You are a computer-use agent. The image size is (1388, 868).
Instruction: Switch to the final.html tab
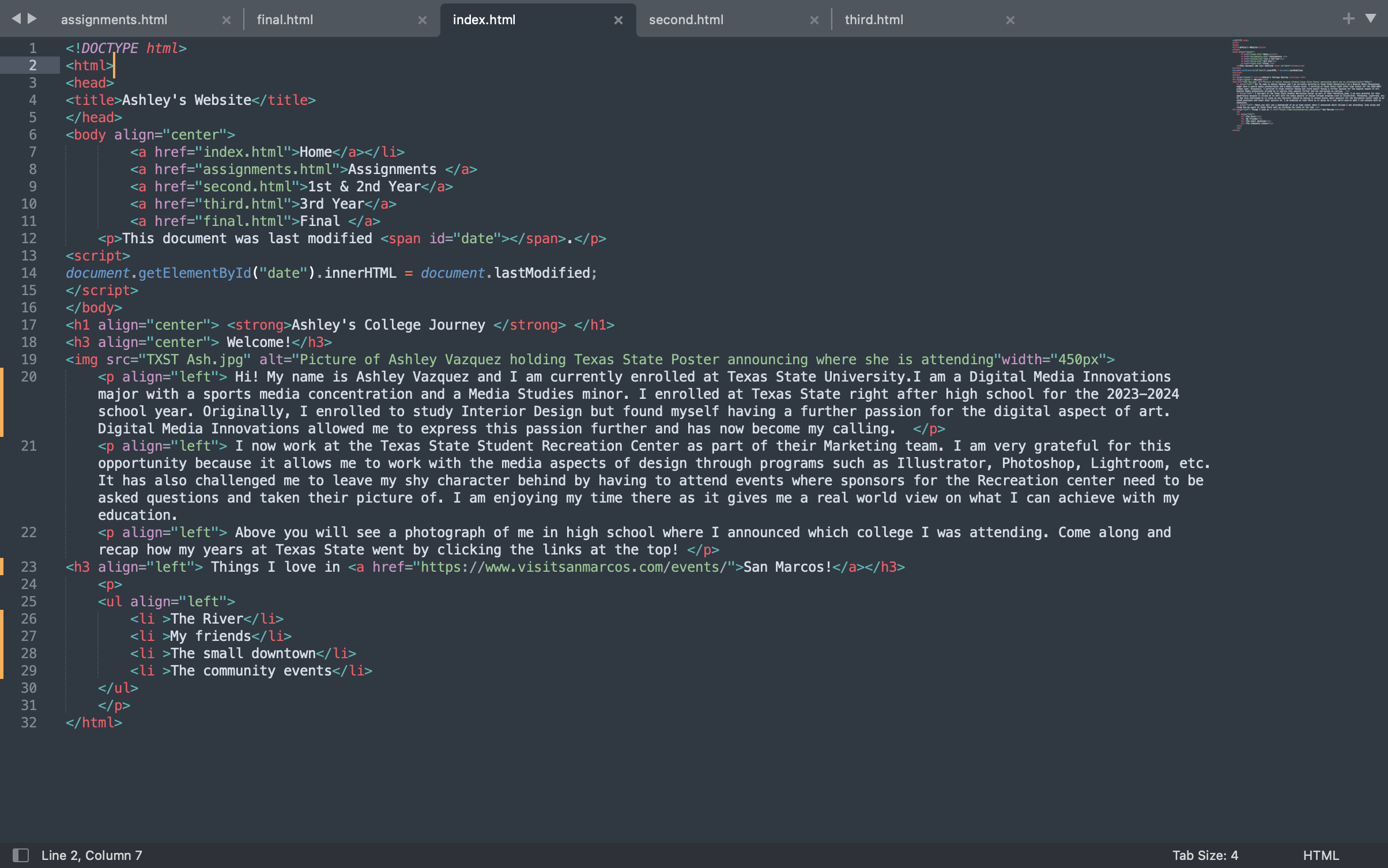(285, 20)
